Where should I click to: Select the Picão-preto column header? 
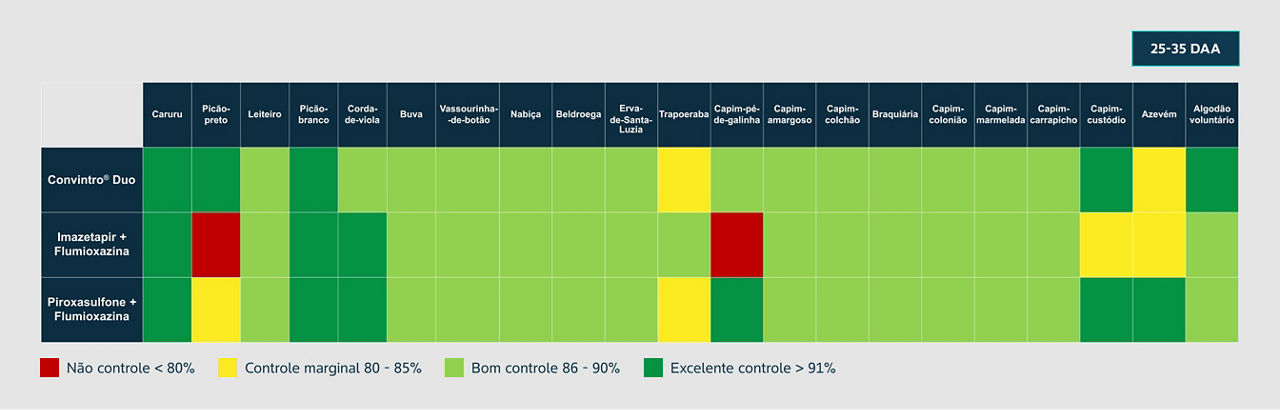tap(216, 115)
